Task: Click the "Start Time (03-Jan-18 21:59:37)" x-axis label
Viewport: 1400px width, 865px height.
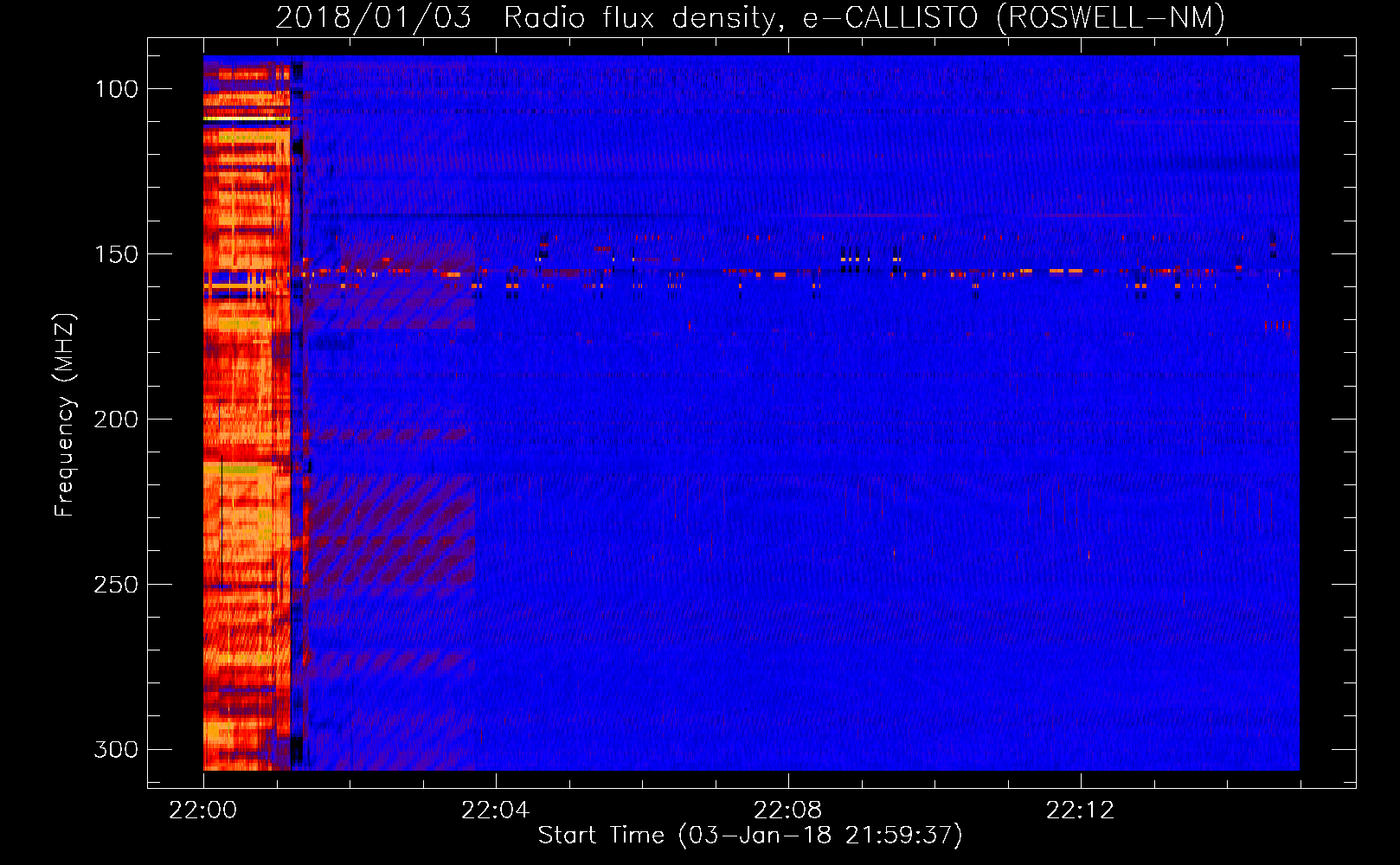Action: pyautogui.click(x=750, y=836)
